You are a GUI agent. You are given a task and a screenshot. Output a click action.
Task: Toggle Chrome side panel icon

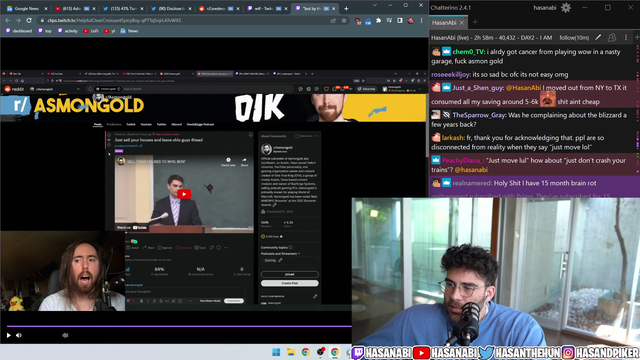400,20
